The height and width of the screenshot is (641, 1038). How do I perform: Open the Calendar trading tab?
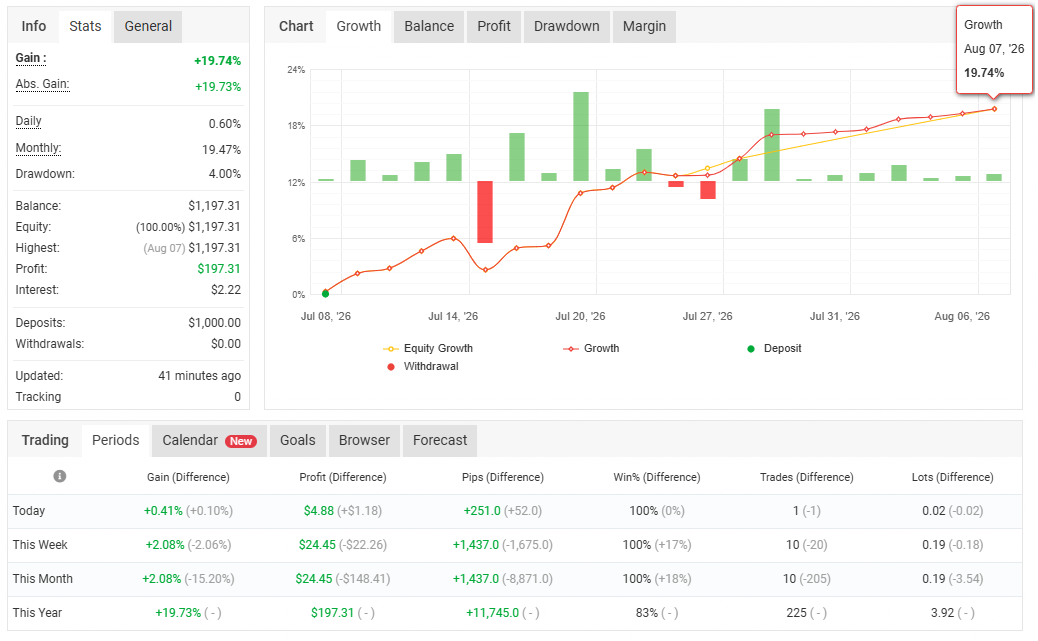[x=209, y=440]
